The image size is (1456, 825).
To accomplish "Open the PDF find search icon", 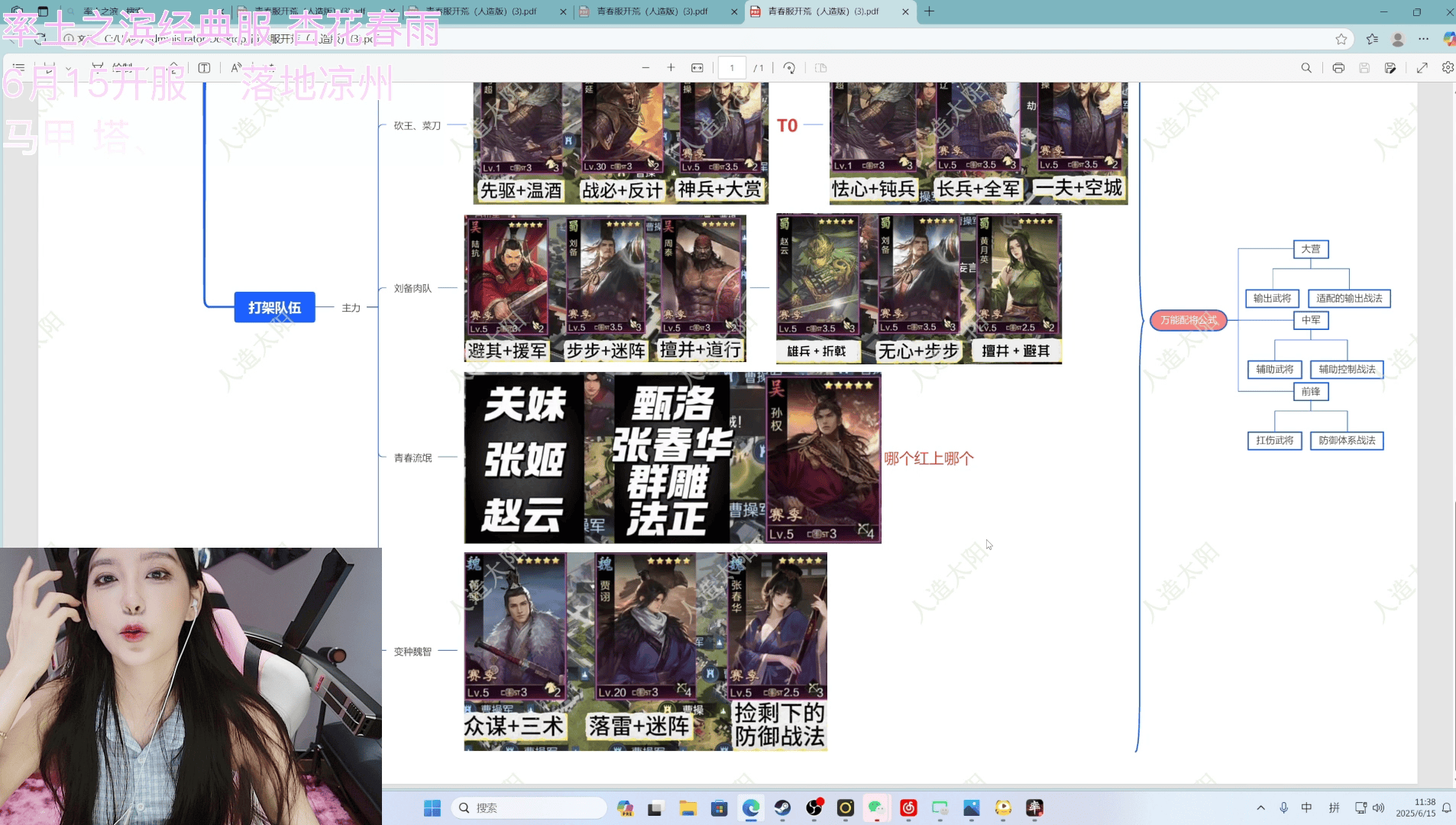I will coord(1306,68).
